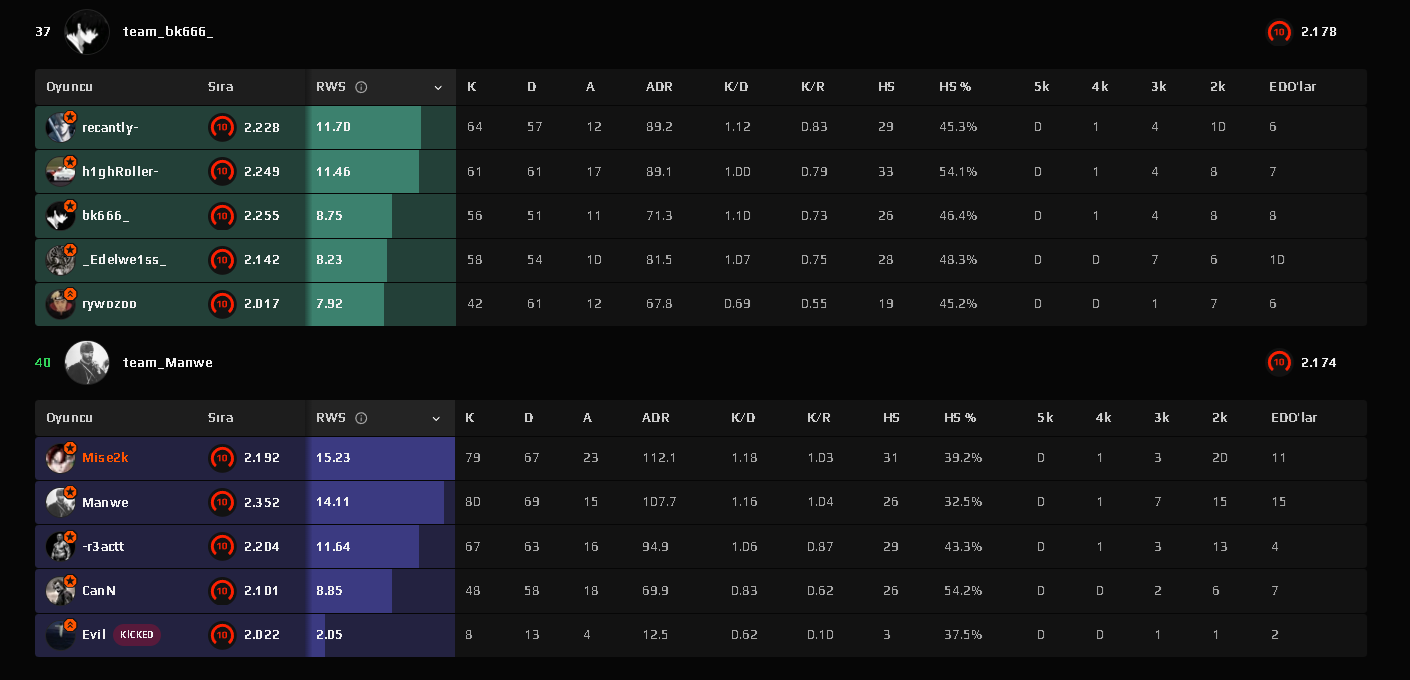Screen dimensions: 1410x680
Task: Click the RWS info icon in the top table
Action: point(361,87)
